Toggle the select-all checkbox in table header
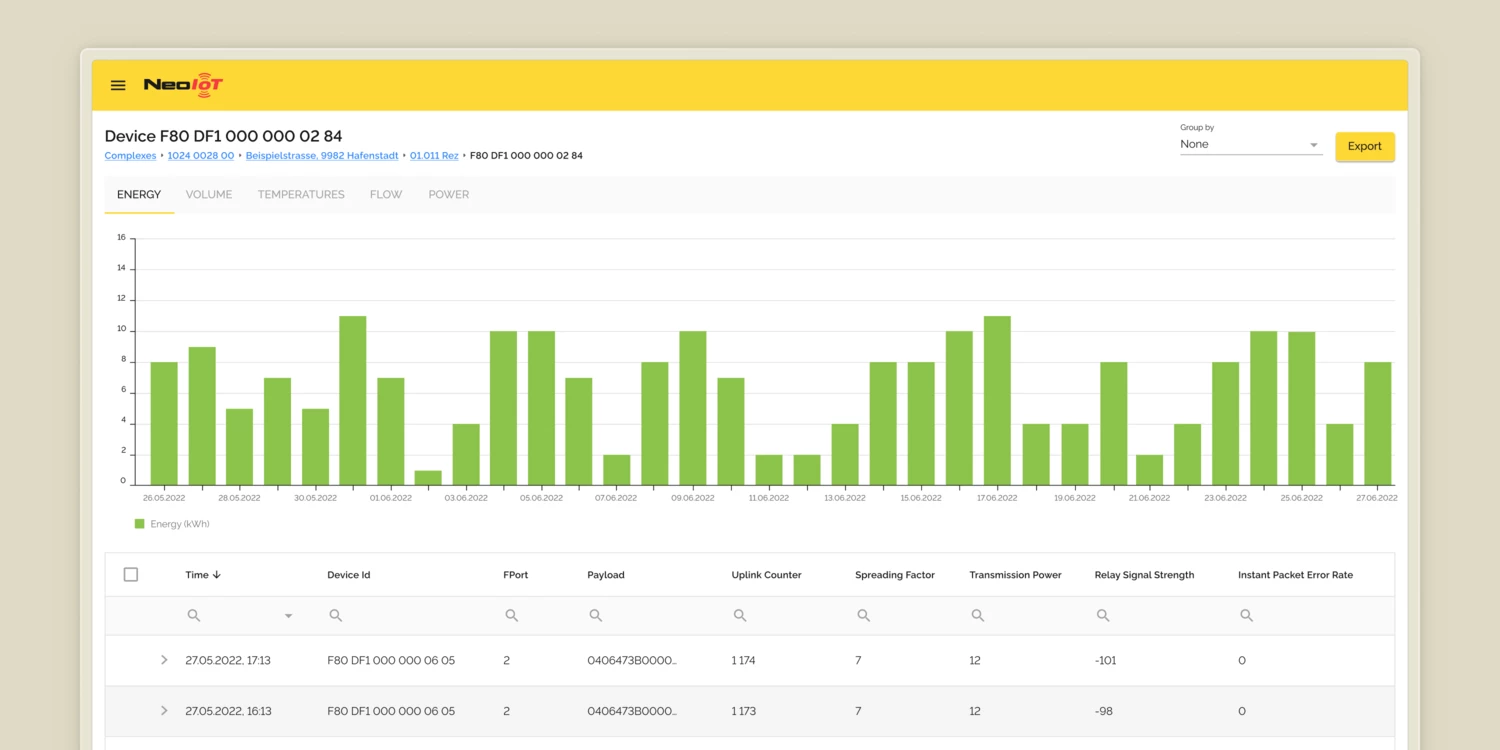This screenshot has width=1500, height=750. [x=131, y=575]
